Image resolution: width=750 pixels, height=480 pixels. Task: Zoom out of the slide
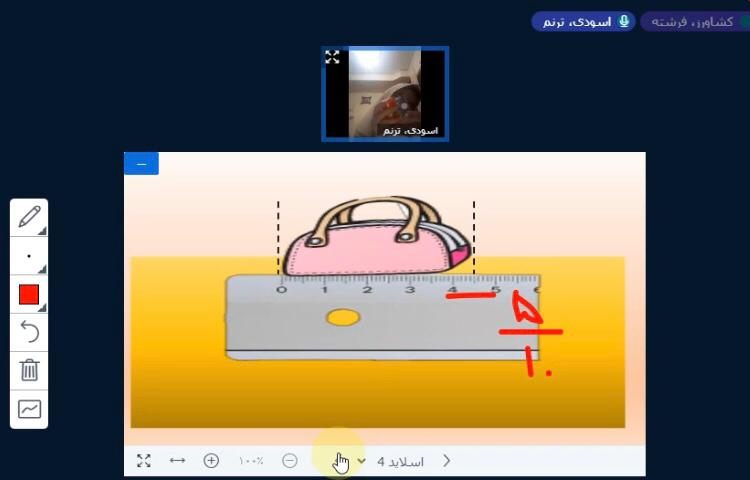289,461
